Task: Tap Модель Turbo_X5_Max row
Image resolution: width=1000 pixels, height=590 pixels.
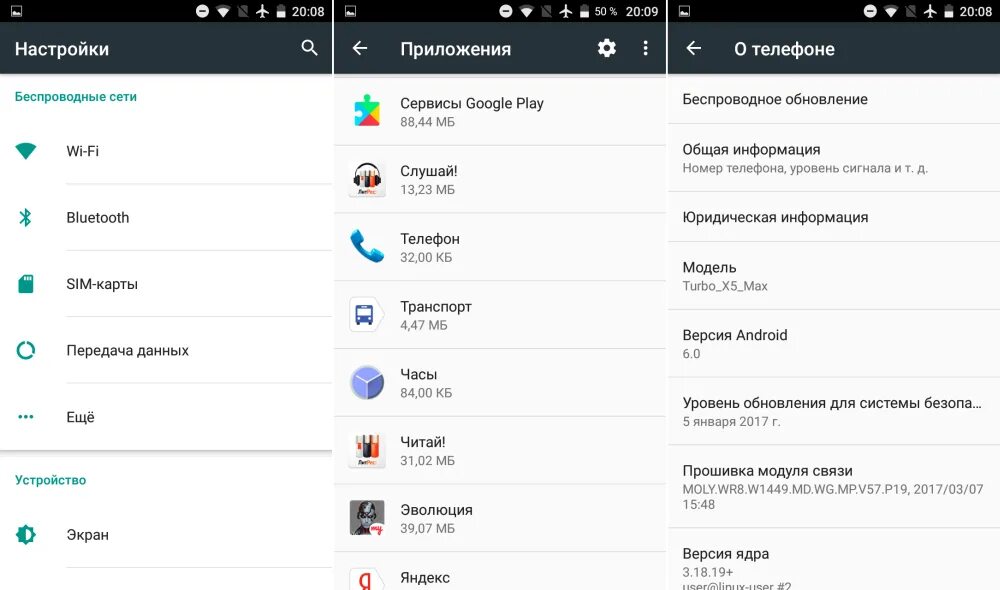Action: point(834,276)
